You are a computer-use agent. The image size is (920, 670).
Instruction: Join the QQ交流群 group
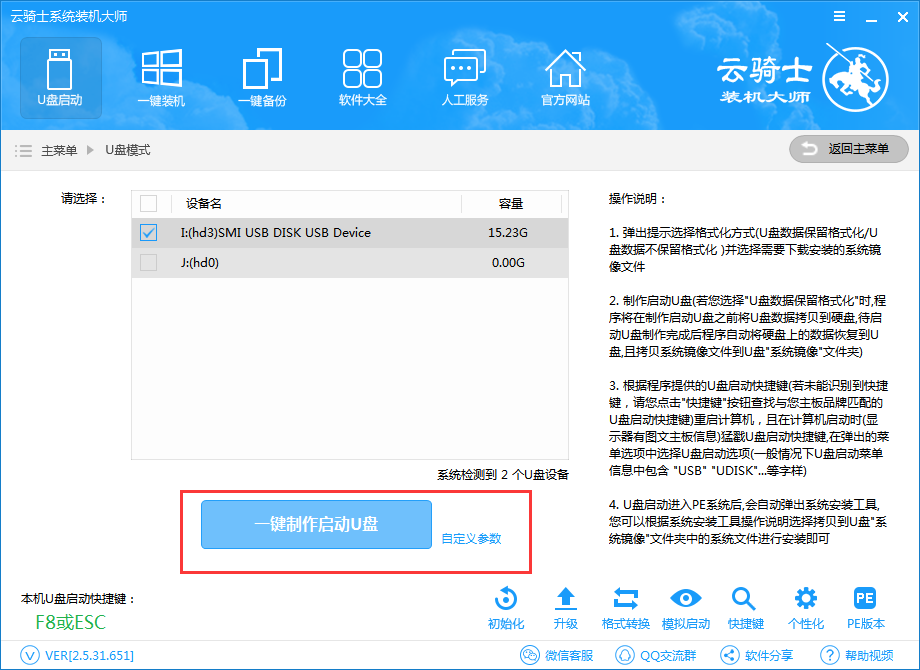tap(655, 655)
